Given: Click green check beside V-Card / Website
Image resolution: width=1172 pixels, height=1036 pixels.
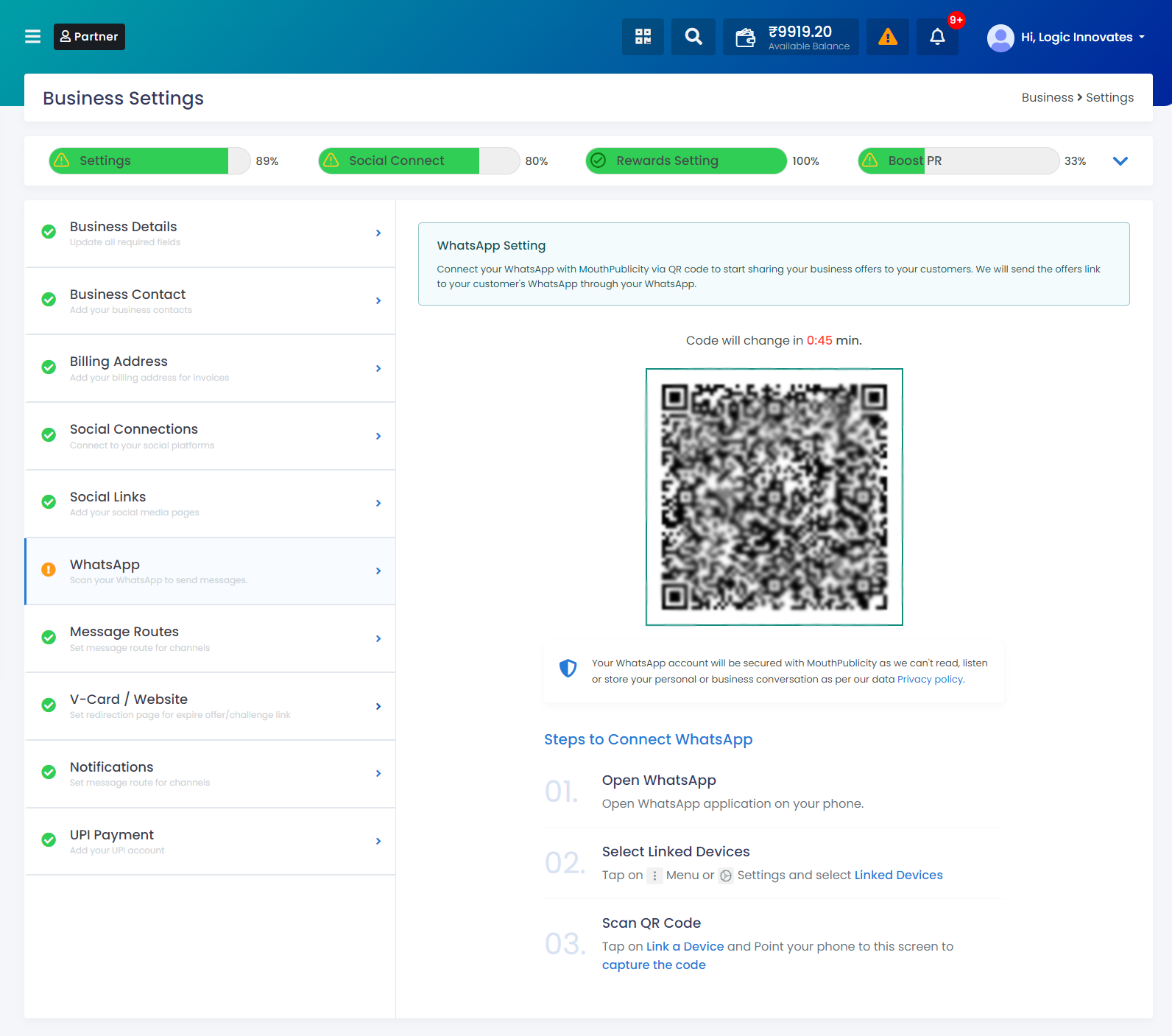Looking at the screenshot, I should point(49,705).
